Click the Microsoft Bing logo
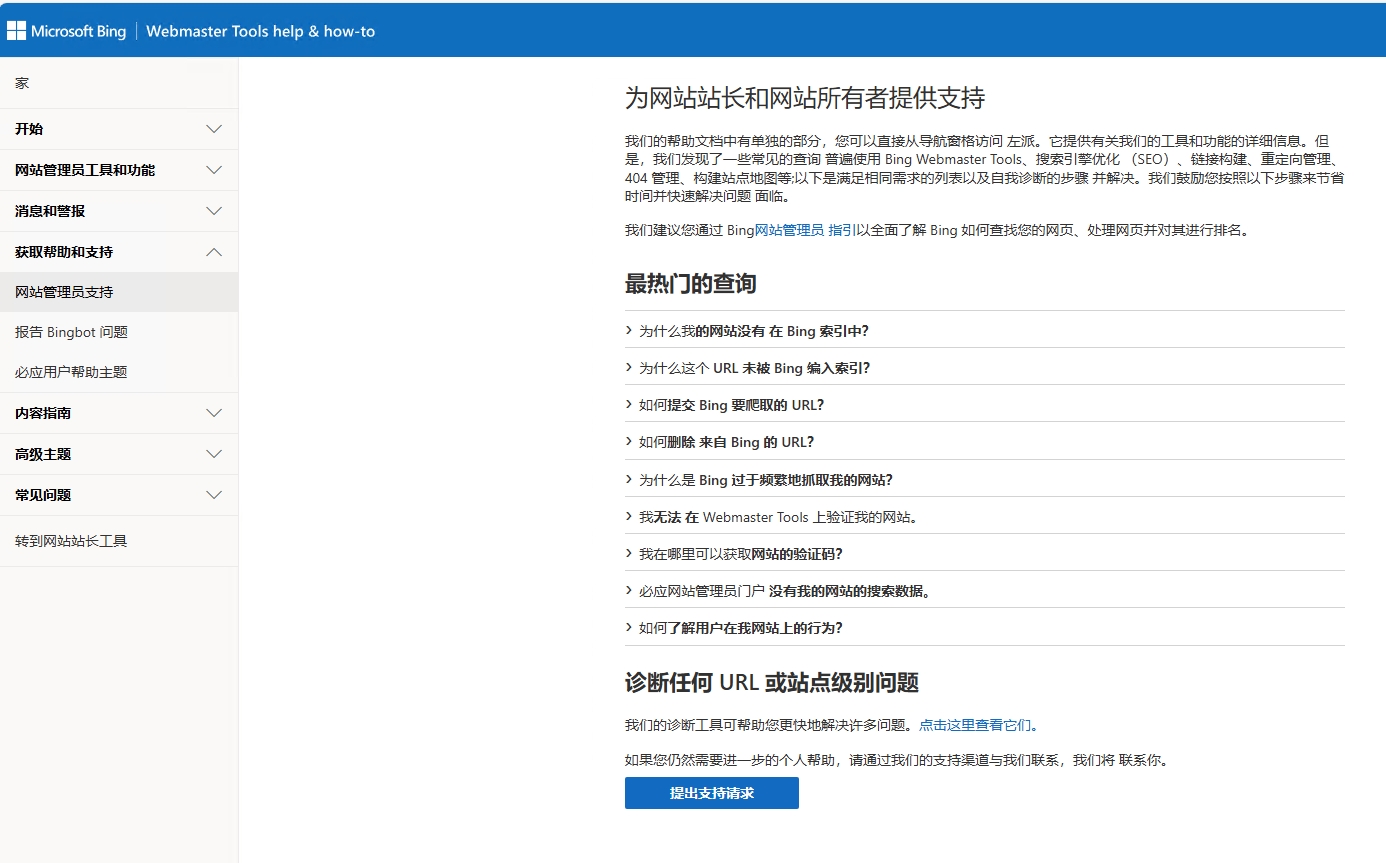Screen dimensions: 1386x863 [66, 31]
